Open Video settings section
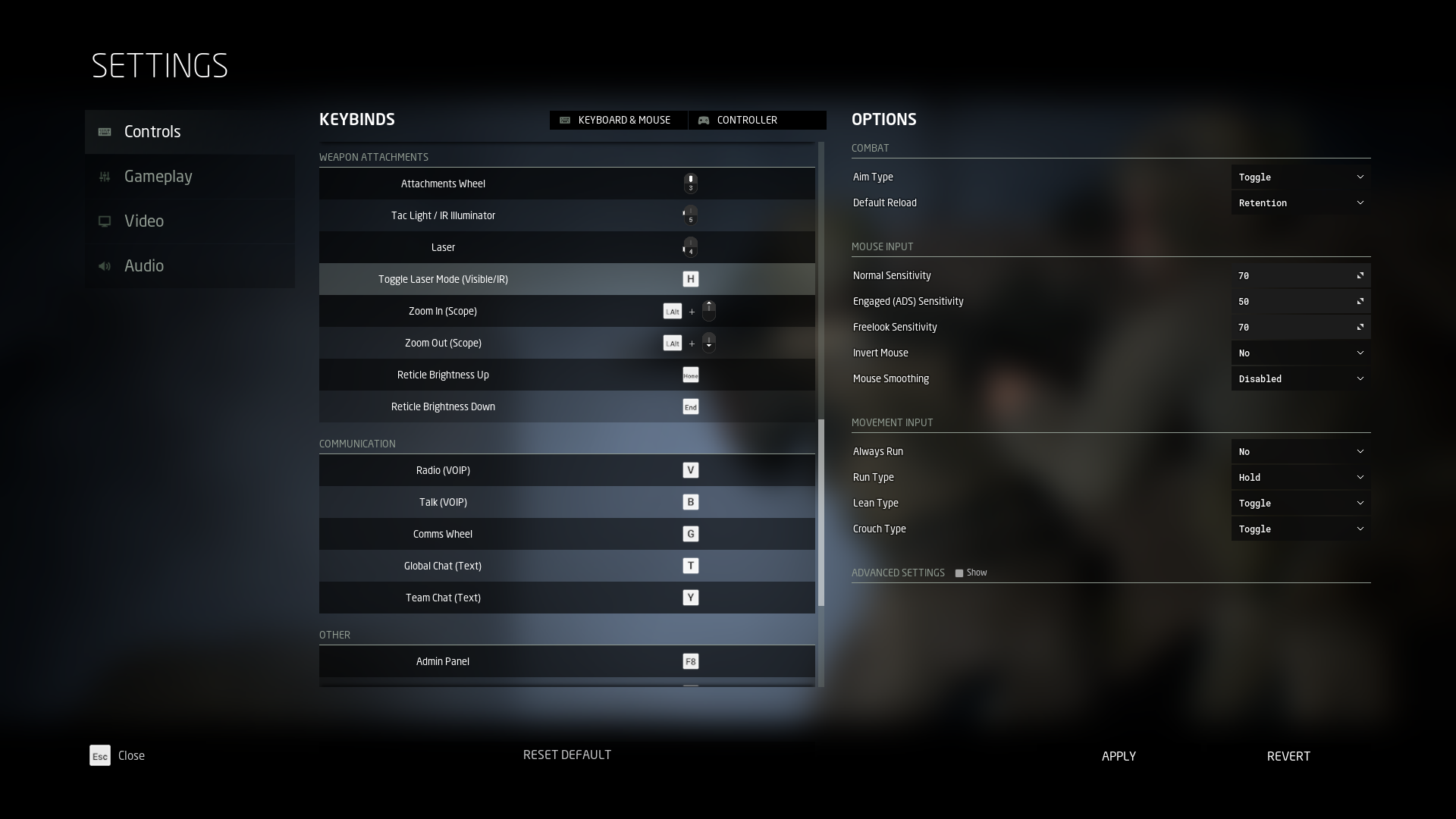Screen dimensions: 1456x819 click(143, 221)
